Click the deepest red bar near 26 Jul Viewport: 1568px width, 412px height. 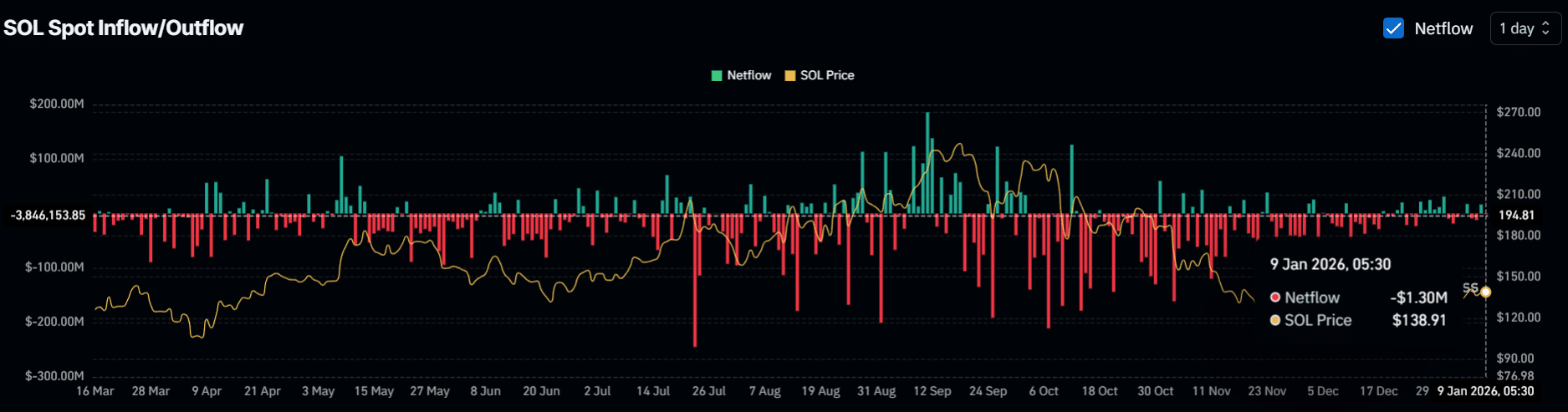695,280
